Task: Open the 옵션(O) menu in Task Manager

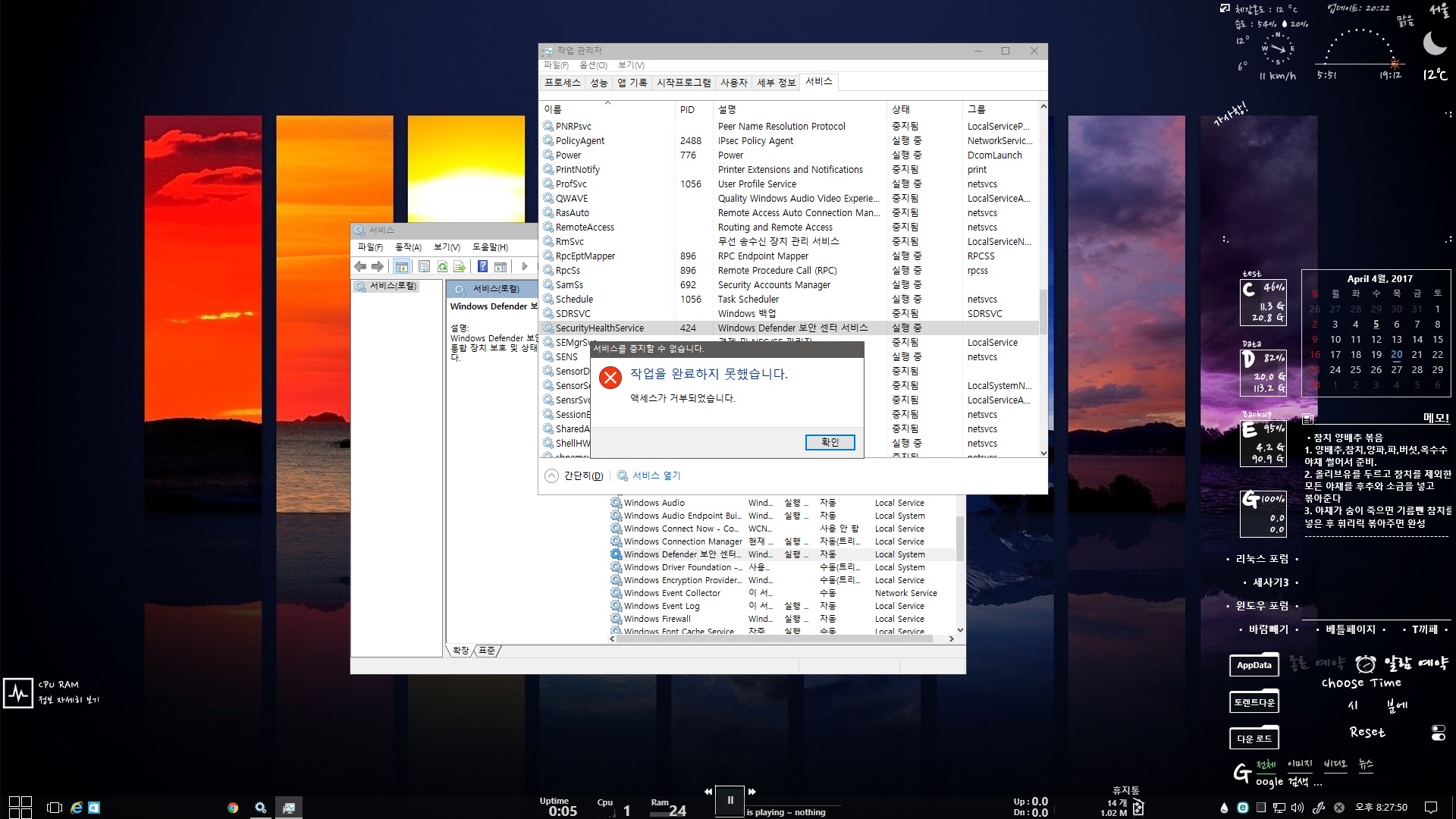Action: tap(593, 65)
